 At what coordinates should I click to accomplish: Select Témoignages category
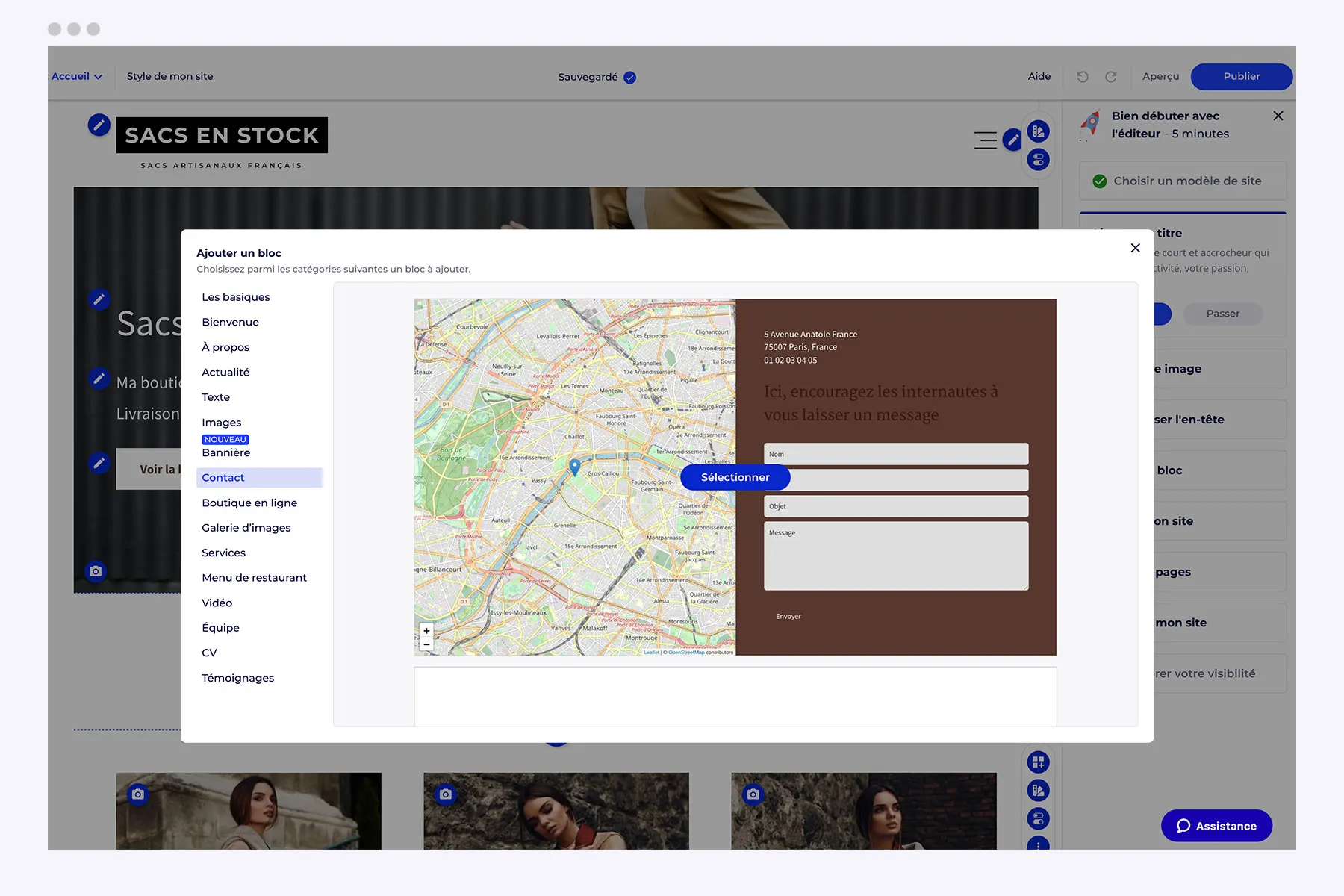click(237, 678)
